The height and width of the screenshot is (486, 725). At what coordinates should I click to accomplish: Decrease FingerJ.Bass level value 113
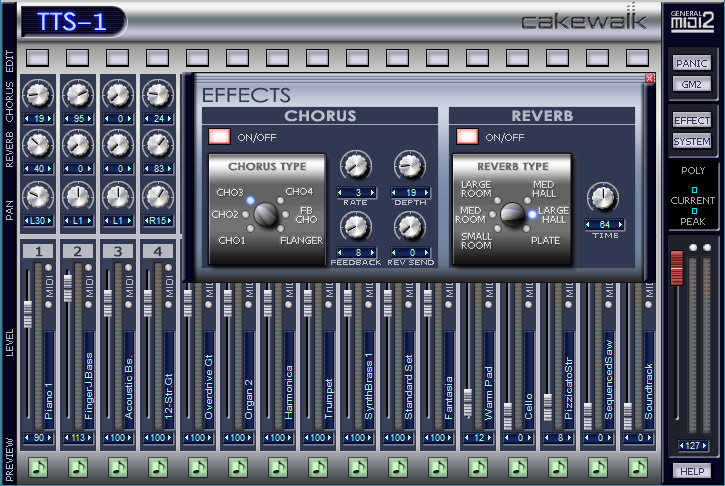[x=67, y=437]
